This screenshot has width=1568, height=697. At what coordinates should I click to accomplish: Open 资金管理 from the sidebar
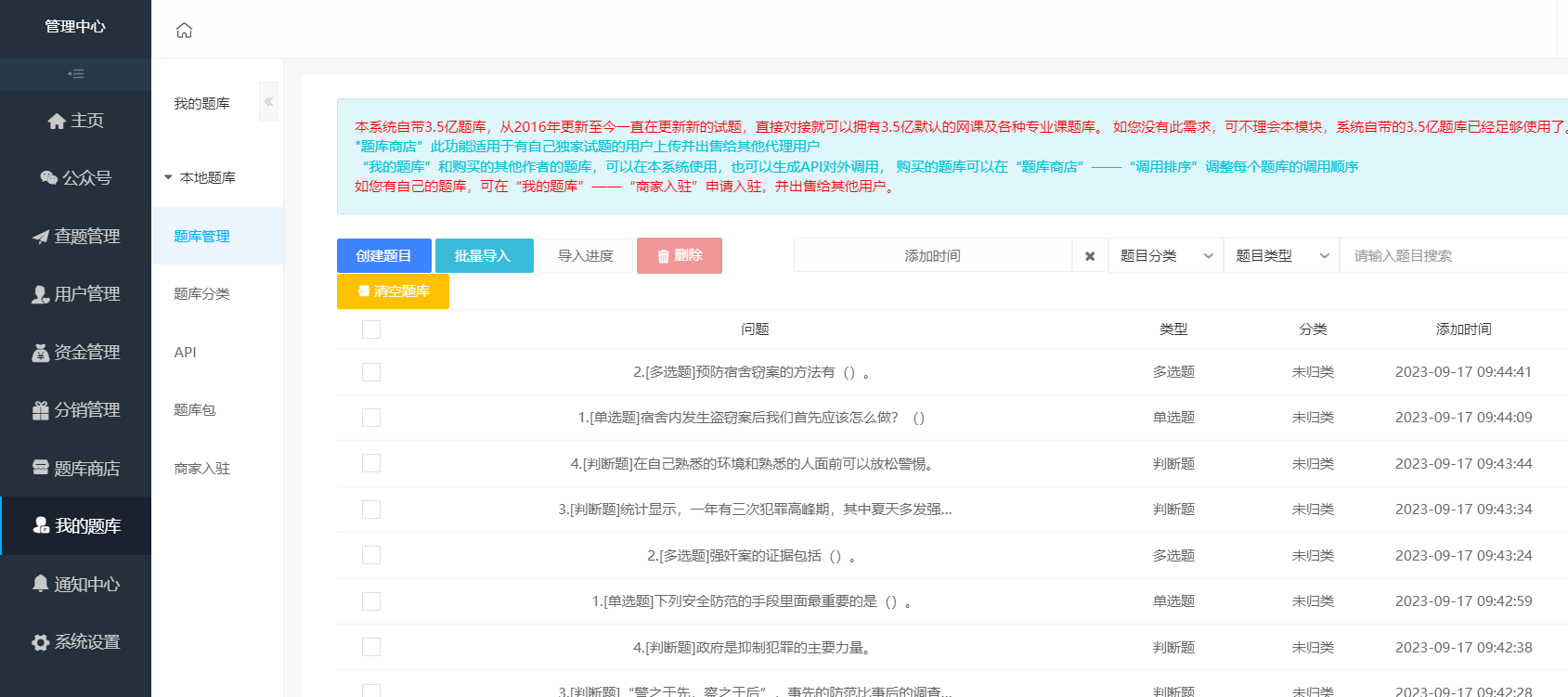point(76,352)
